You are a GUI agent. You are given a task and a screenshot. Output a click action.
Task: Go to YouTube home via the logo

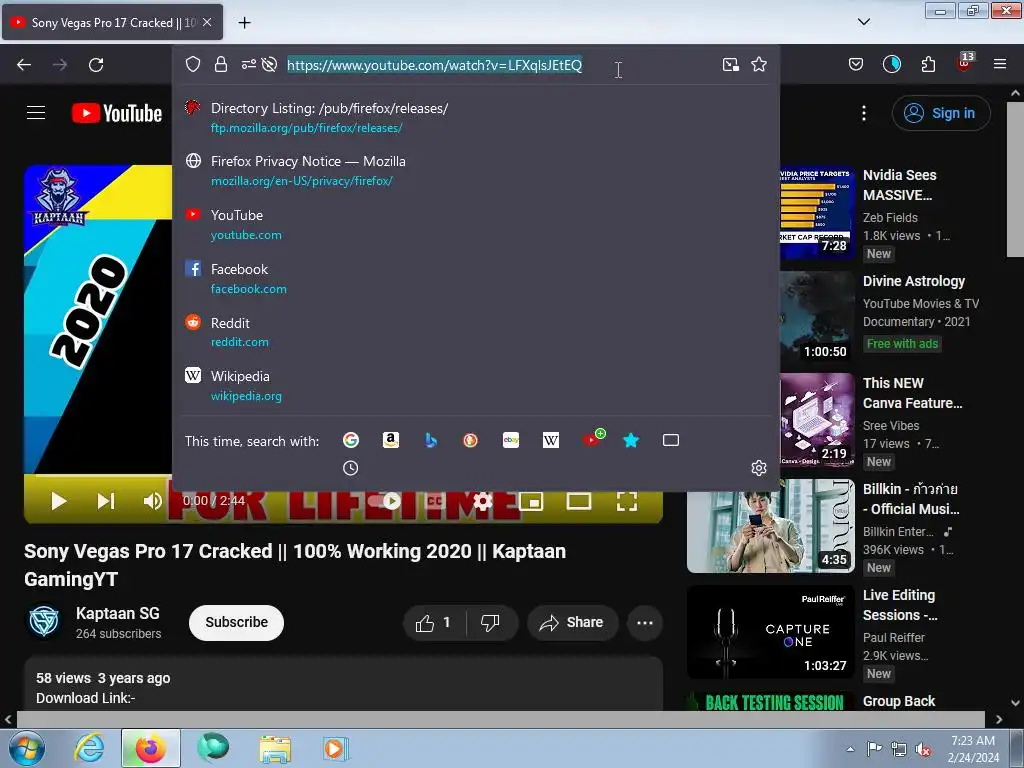117,113
